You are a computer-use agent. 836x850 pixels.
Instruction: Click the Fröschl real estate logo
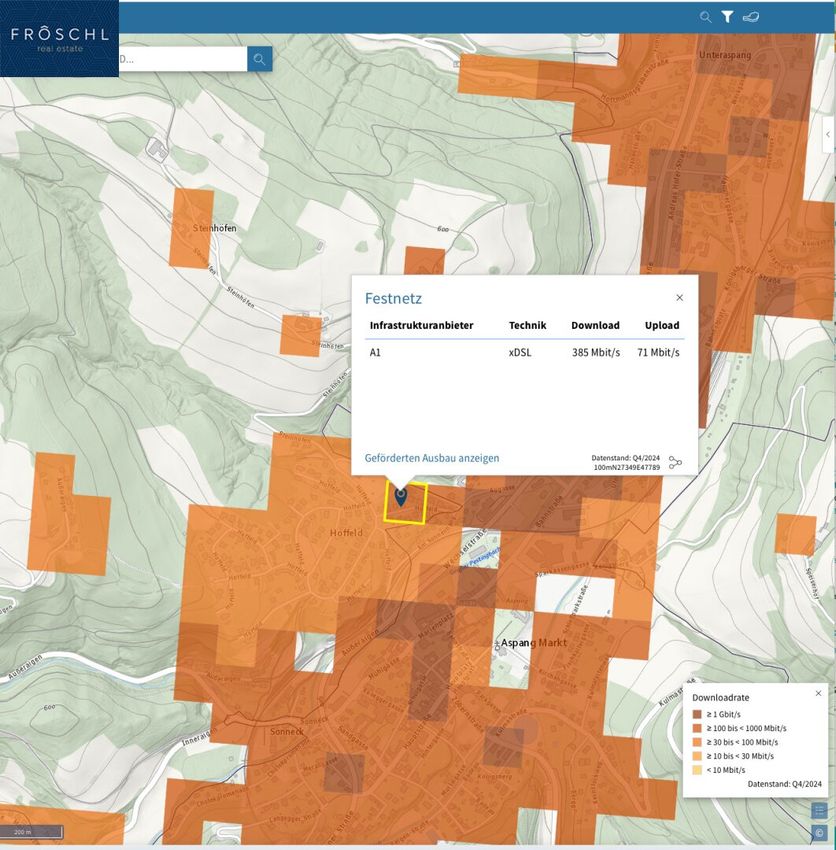click(x=59, y=38)
